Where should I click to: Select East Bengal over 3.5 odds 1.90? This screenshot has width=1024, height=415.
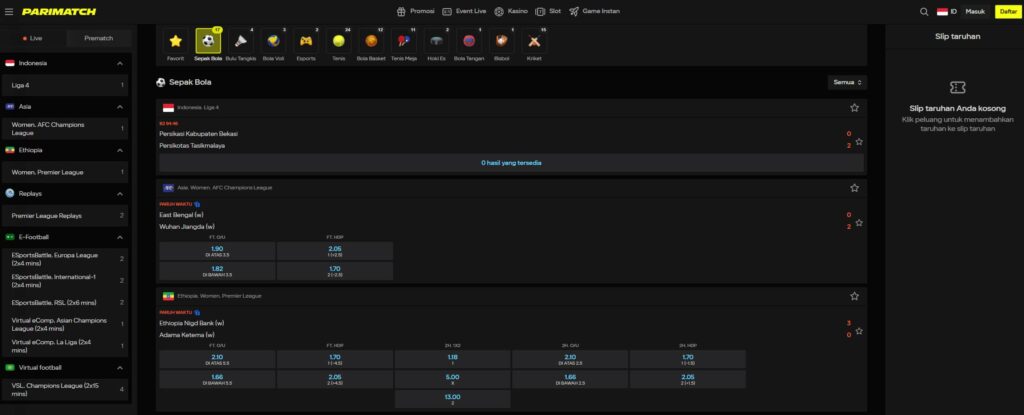coord(217,251)
